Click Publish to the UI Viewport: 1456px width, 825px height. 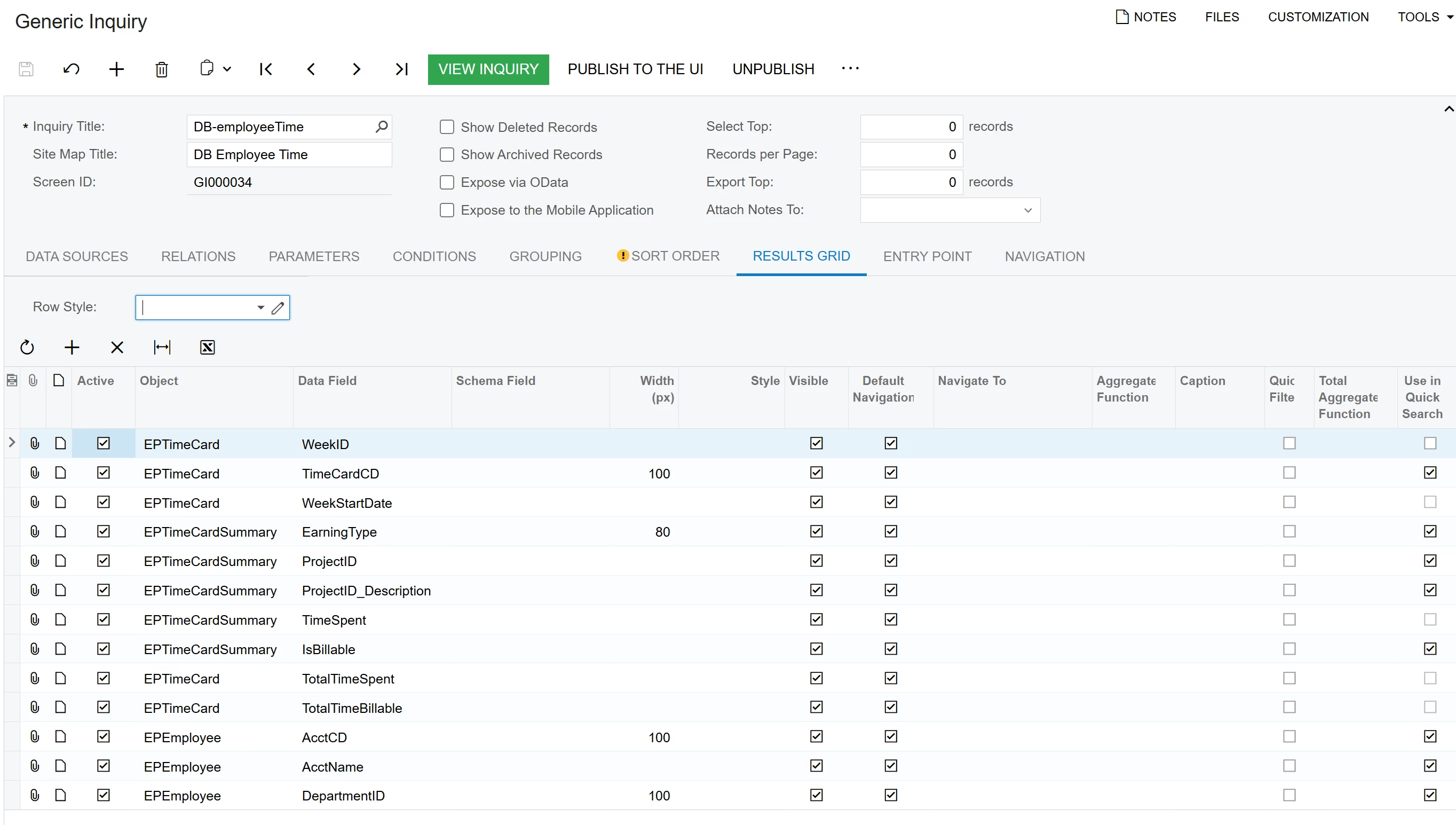[x=635, y=69]
